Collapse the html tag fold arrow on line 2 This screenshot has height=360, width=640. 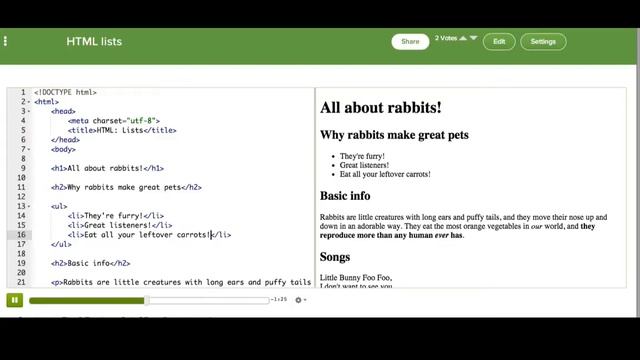click(x=29, y=102)
